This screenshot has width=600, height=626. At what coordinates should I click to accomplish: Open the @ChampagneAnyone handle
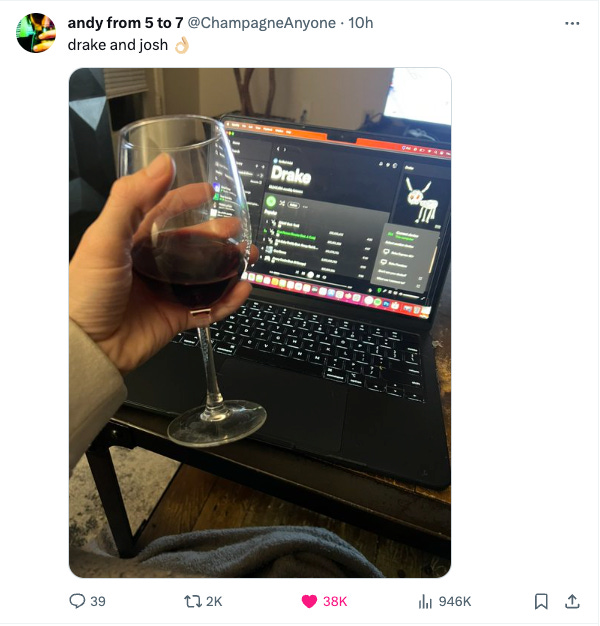coord(261,23)
